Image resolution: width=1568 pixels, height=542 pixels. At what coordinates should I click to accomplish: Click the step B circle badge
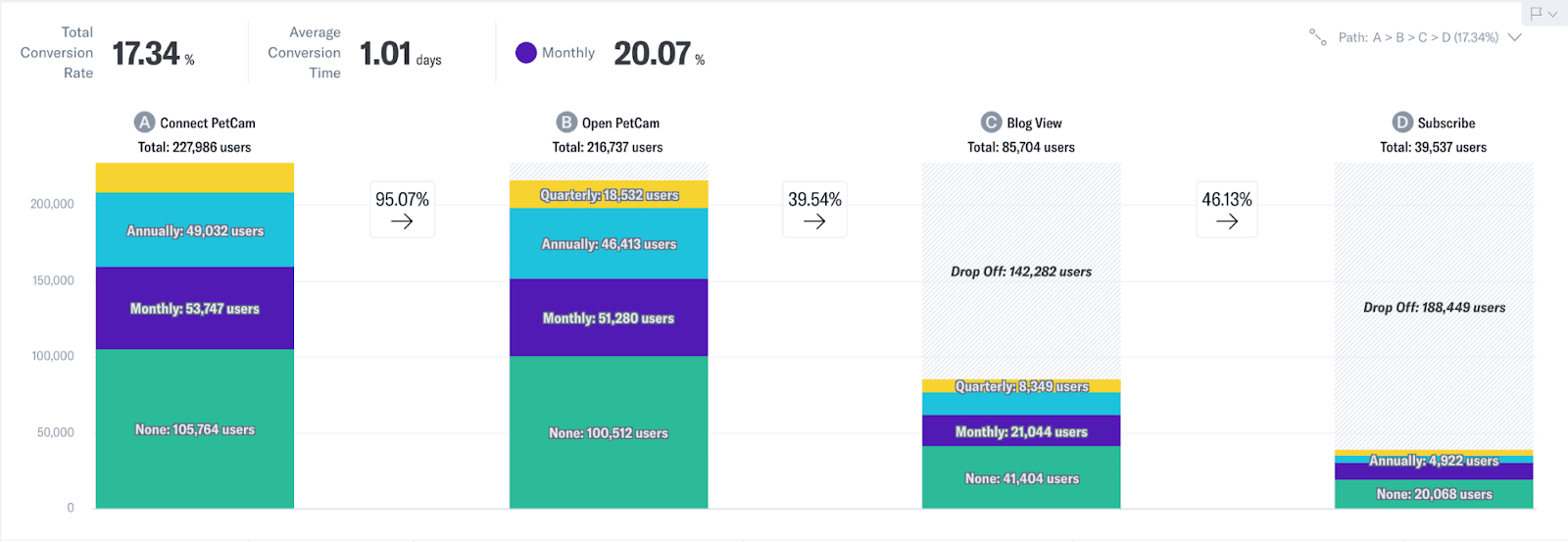coord(566,123)
